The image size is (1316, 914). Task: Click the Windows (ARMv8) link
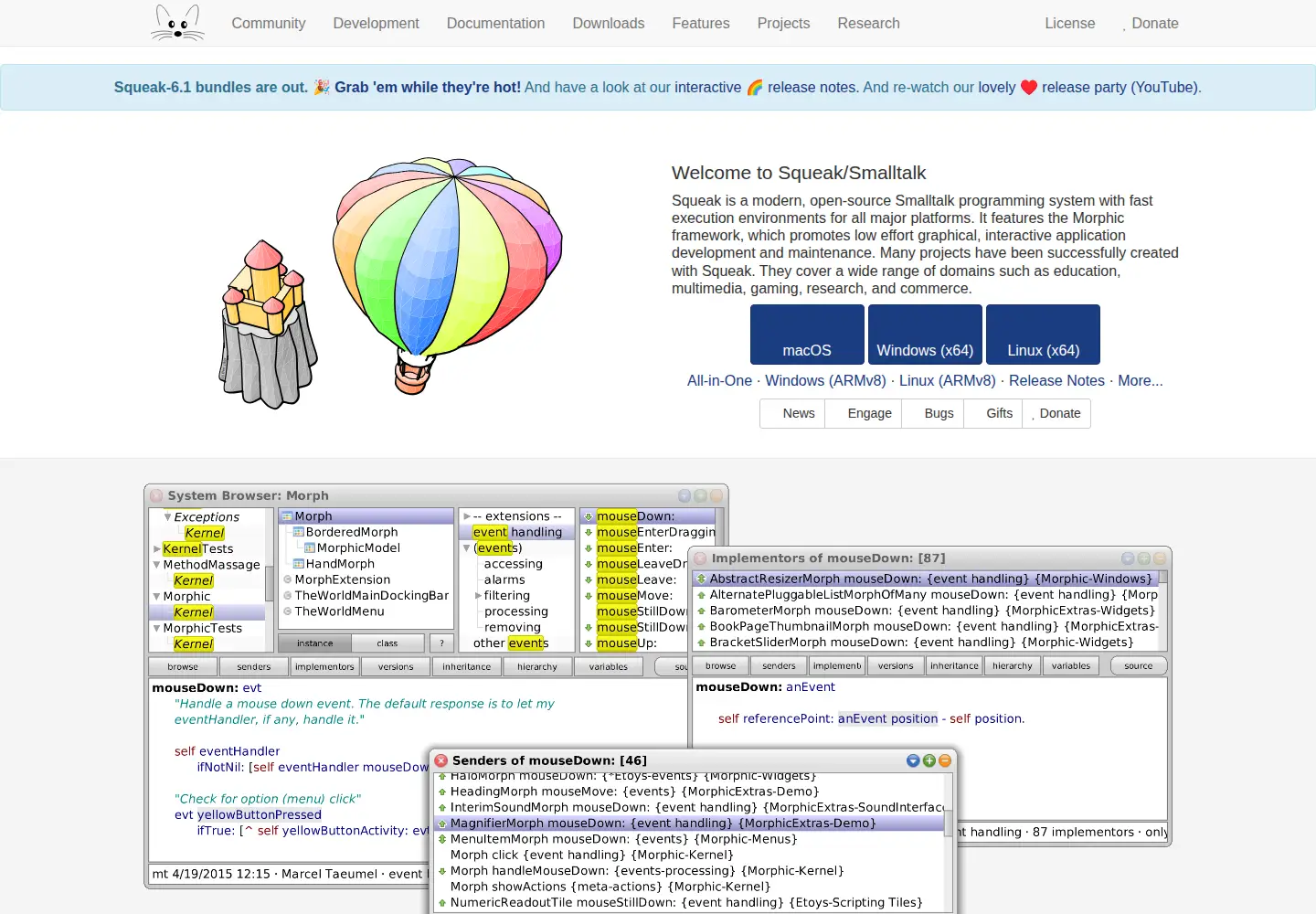[x=825, y=381]
